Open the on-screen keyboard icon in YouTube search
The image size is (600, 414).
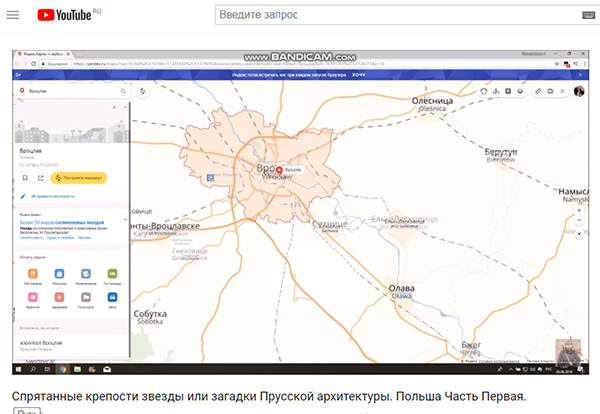coord(589,15)
